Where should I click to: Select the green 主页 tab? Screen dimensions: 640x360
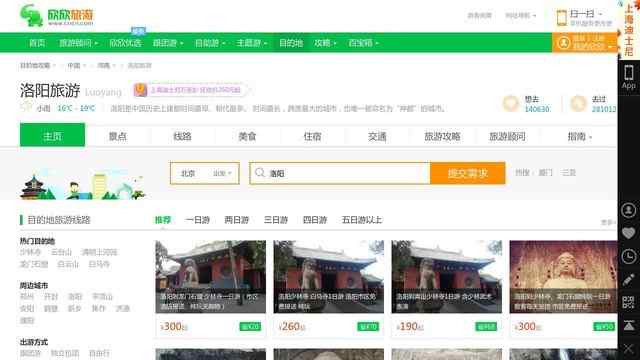[53, 135]
